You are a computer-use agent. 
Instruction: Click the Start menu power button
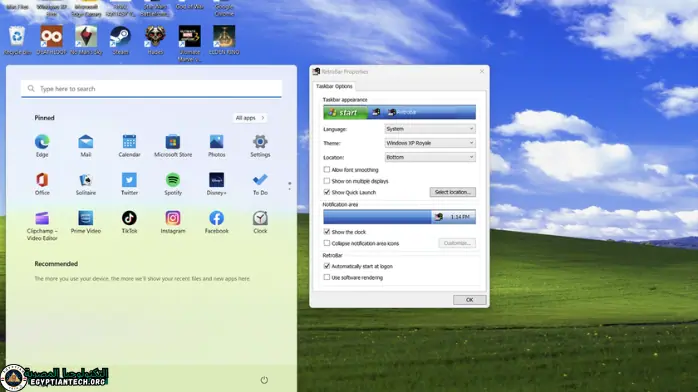coord(264,380)
